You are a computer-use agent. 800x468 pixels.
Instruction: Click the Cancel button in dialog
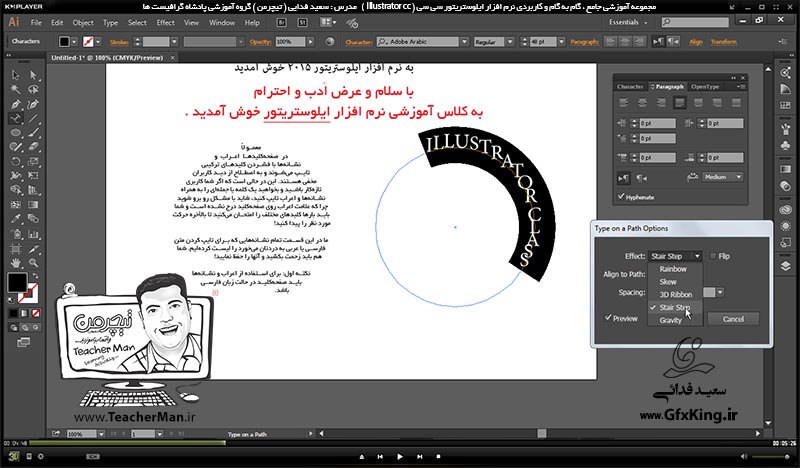pyautogui.click(x=733, y=319)
